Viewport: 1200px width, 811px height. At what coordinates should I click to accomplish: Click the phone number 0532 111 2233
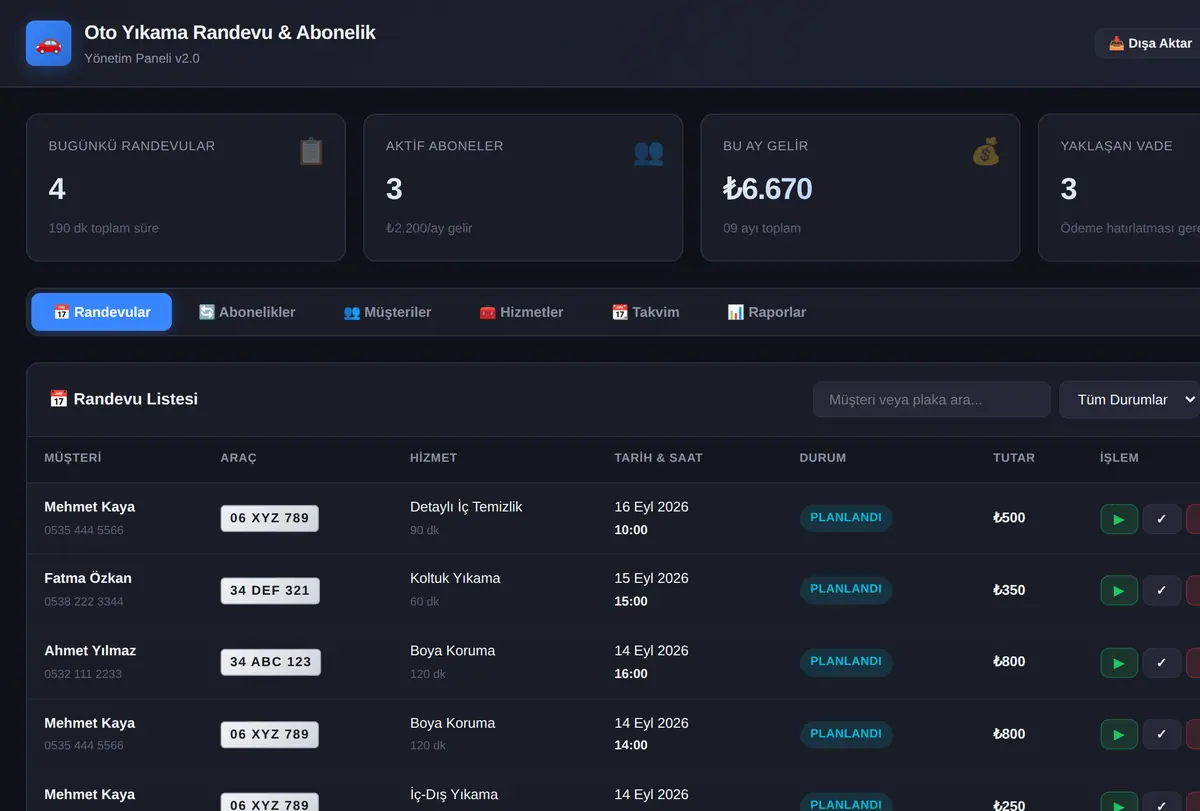point(83,674)
